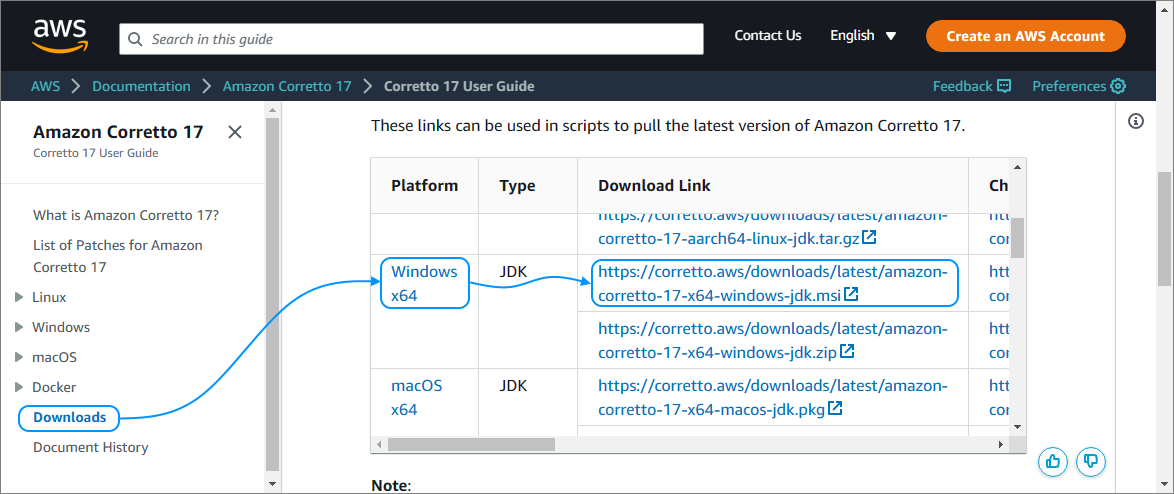Click the AWS breadcrumb link

pyautogui.click(x=45, y=86)
